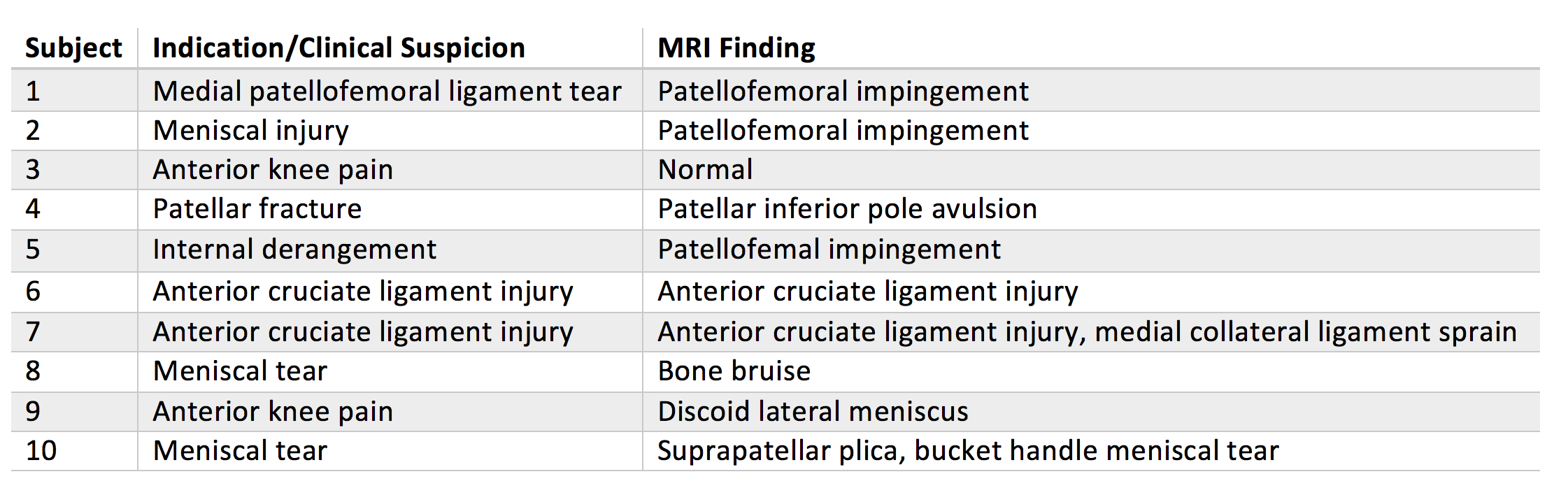Image resolution: width=1568 pixels, height=502 pixels.
Task: Click subject number 10 cell
Action: point(41,451)
